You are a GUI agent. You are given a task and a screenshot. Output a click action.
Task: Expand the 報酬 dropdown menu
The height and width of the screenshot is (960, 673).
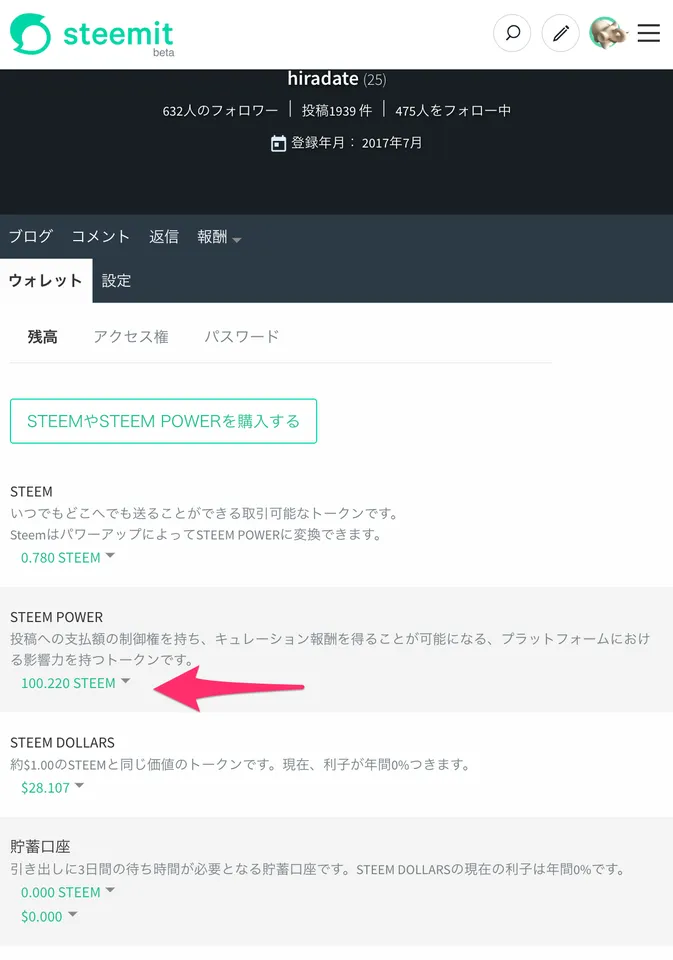point(219,237)
